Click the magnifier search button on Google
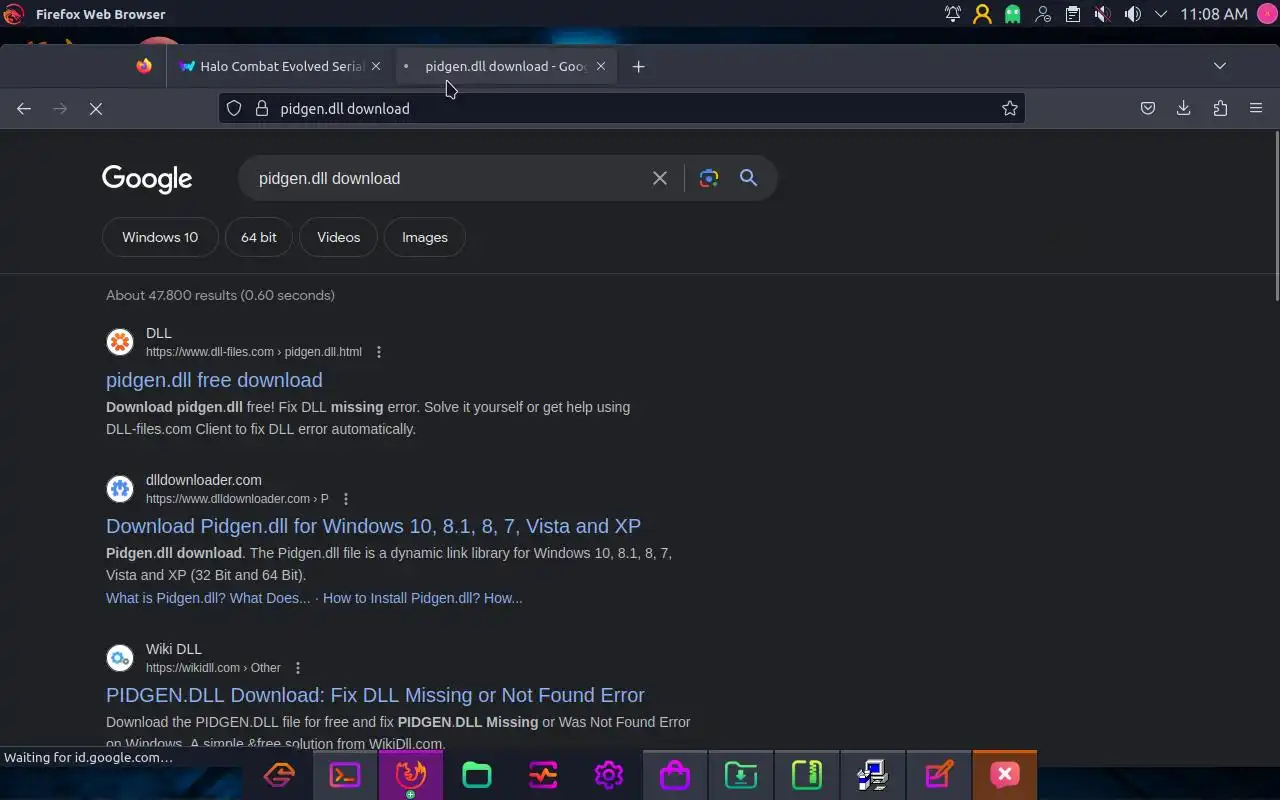 pos(748,178)
